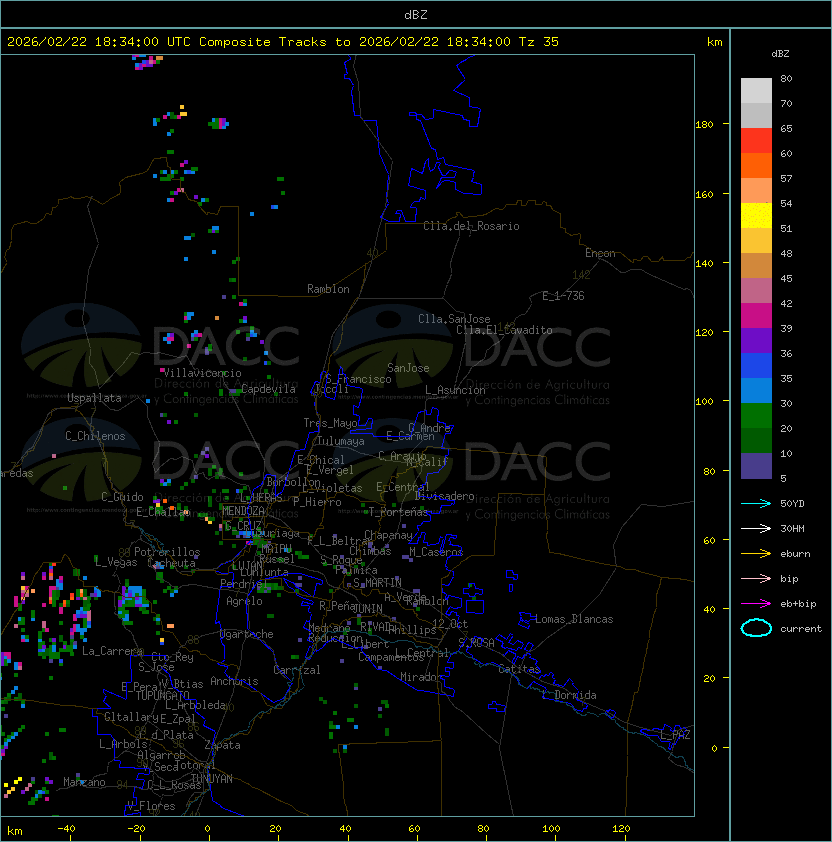Click the 'M_Caseros' place label

[x=436, y=551]
